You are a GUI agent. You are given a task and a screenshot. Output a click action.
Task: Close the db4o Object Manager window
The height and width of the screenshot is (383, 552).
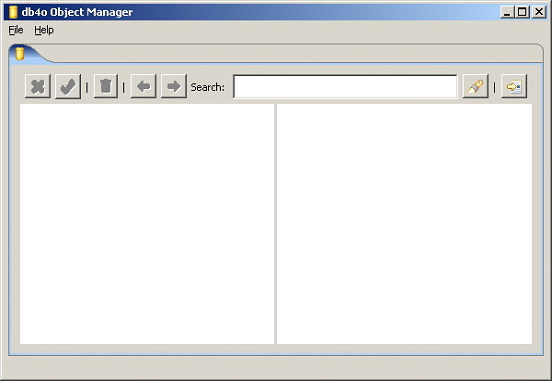(x=539, y=12)
